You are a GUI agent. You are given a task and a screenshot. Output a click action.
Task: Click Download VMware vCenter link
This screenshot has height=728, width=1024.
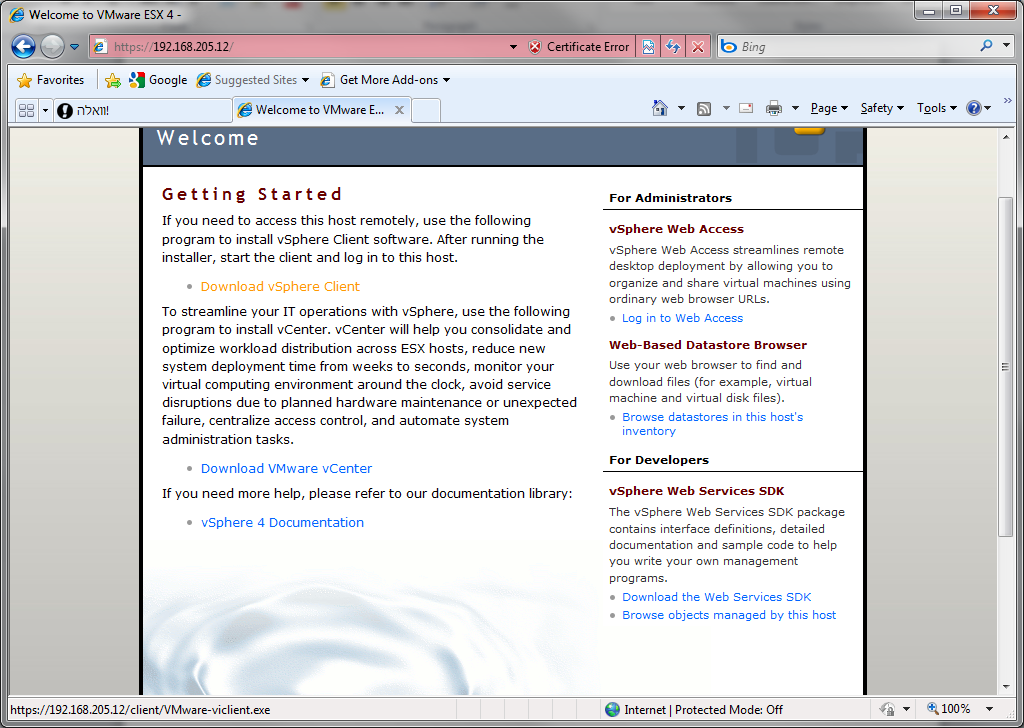[286, 469]
